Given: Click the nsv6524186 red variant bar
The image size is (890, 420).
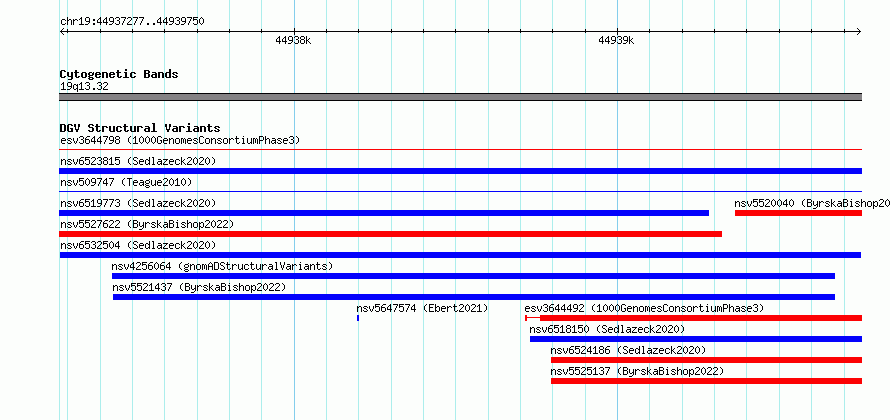Looking at the screenshot, I should 706,360.
